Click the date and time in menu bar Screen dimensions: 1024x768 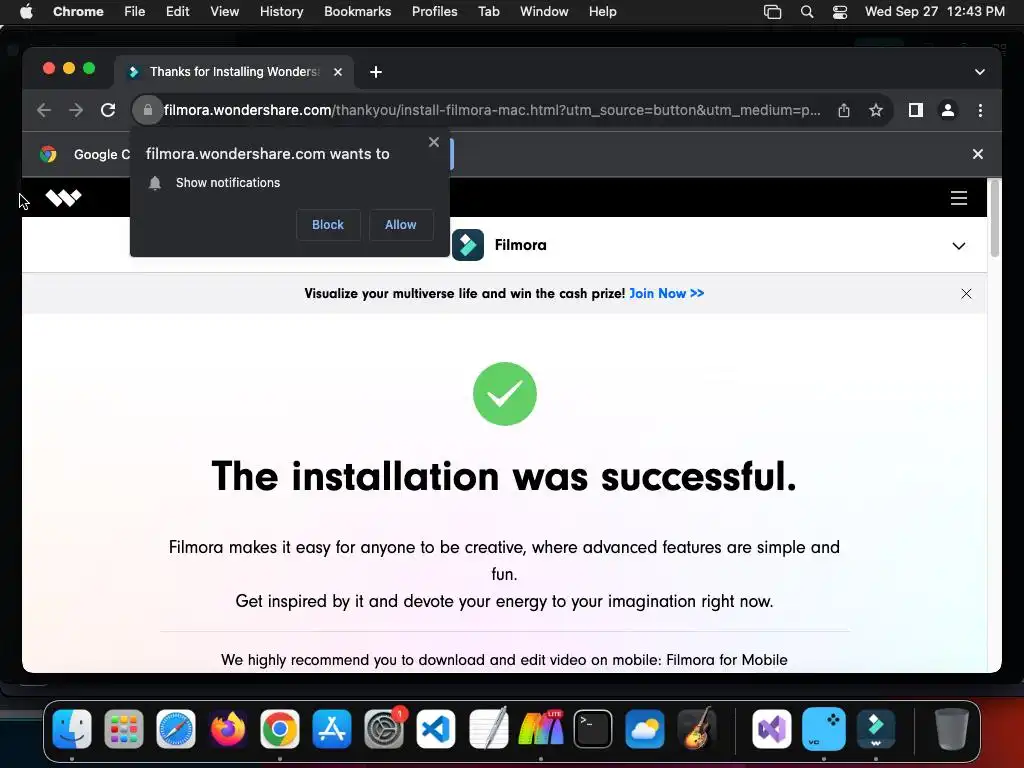pos(935,12)
